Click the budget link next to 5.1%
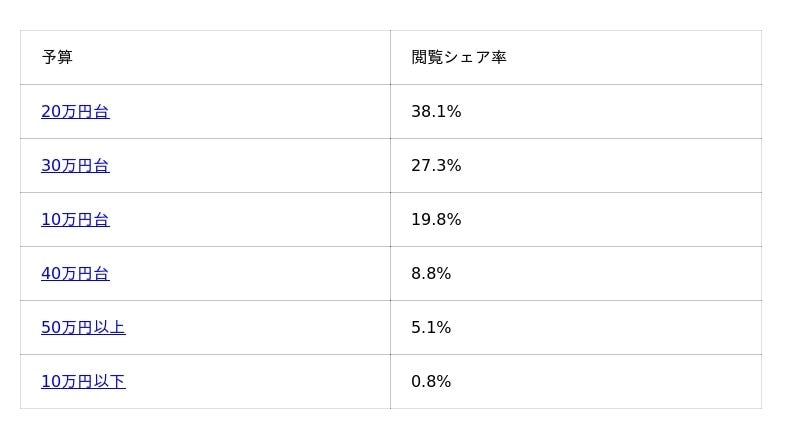The image size is (800, 439). click(x=83, y=328)
